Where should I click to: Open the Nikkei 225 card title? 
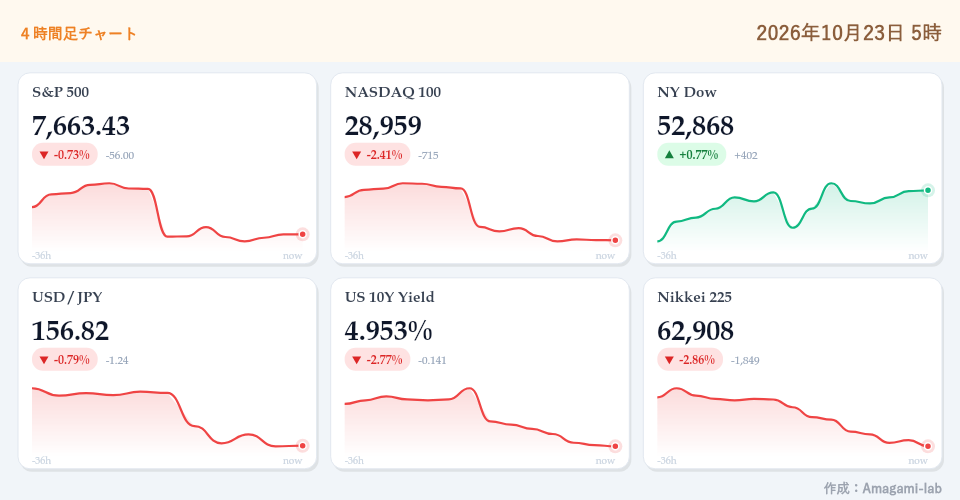[x=694, y=297]
